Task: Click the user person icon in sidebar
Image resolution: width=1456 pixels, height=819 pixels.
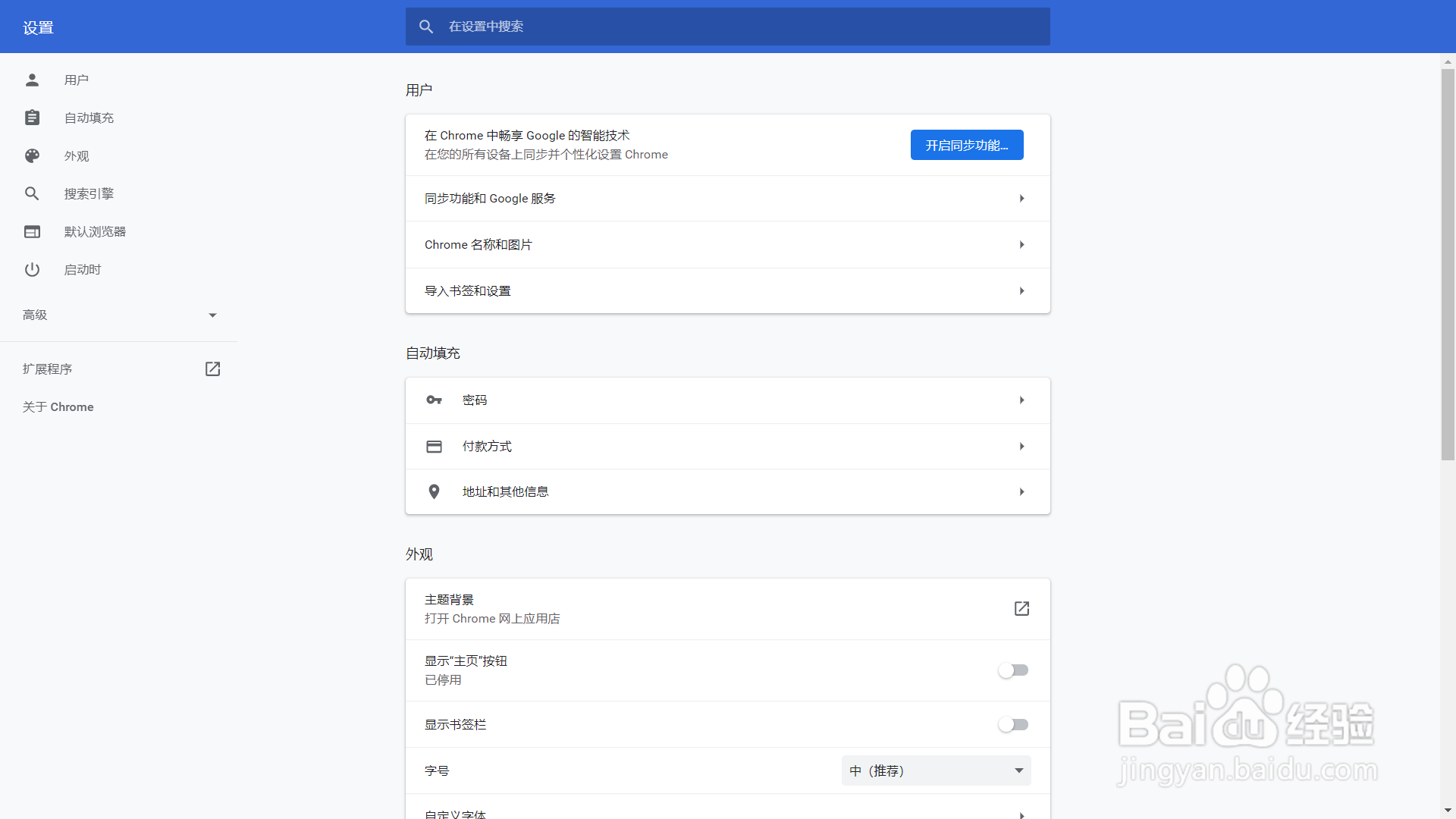Action: pyautogui.click(x=32, y=80)
